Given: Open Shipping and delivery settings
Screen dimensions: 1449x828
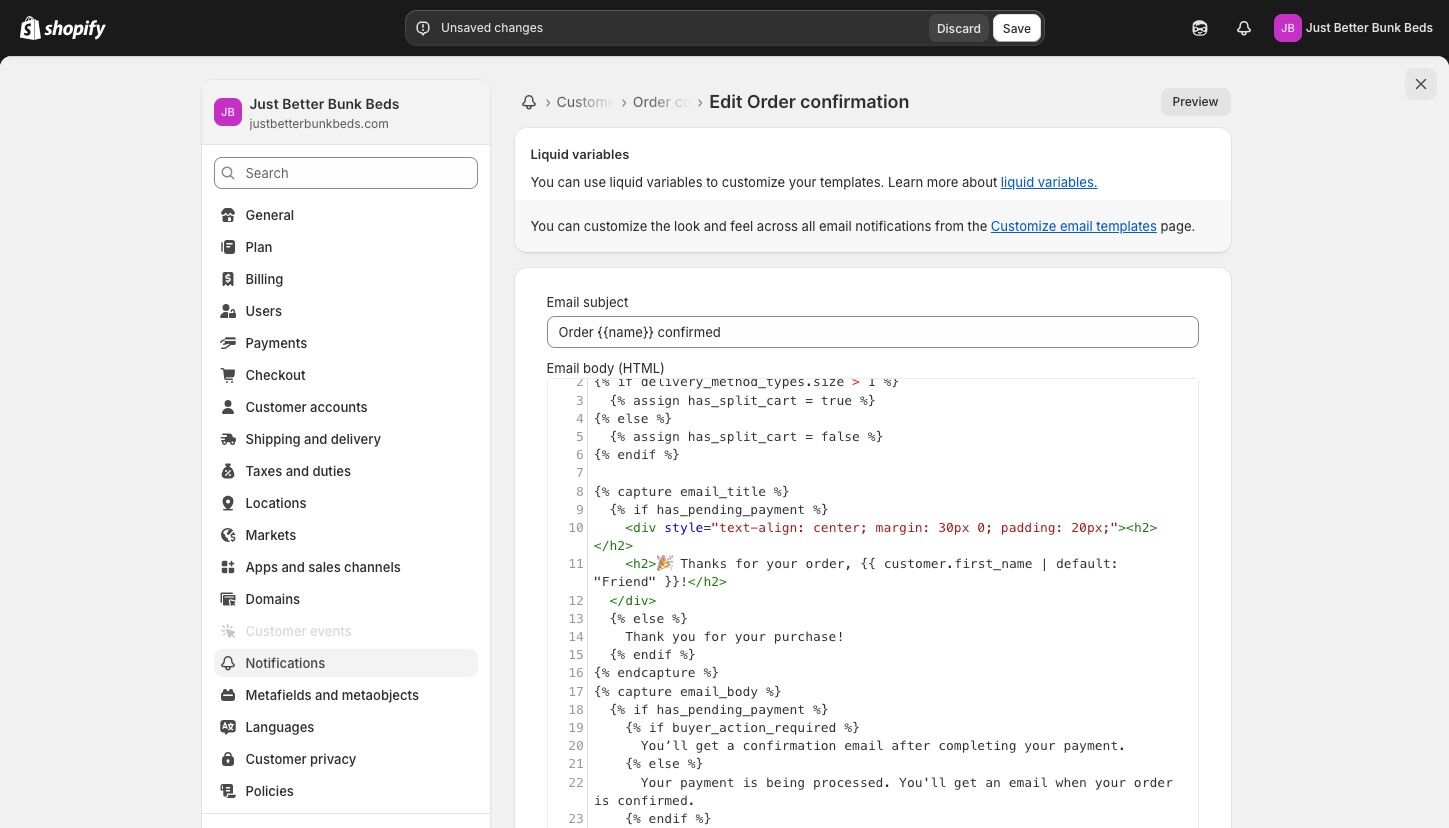Looking at the screenshot, I should pos(313,439).
